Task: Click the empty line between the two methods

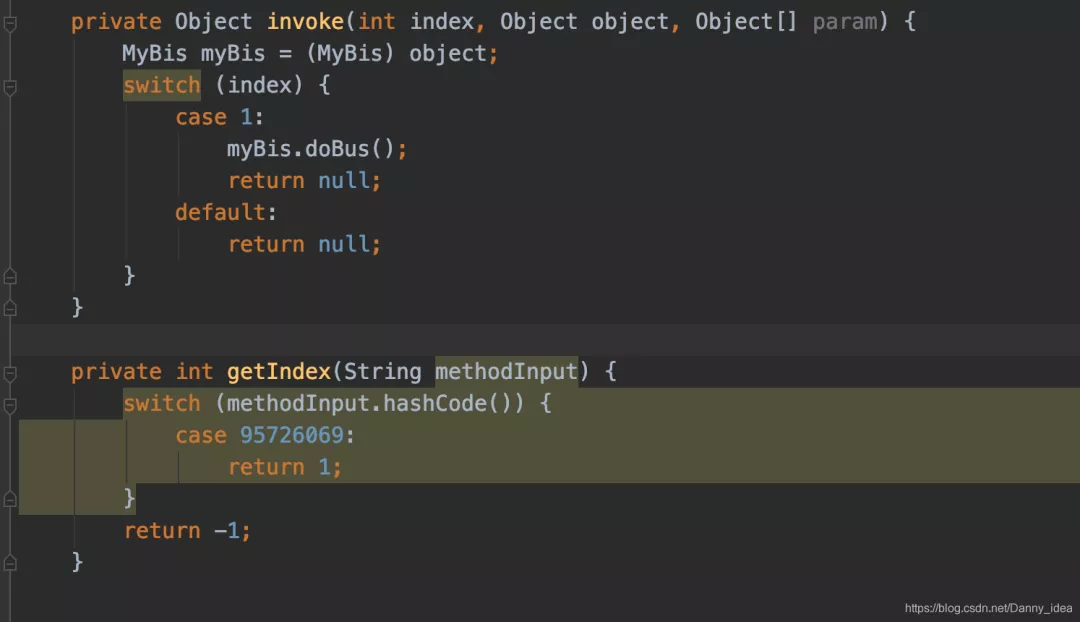Action: [x=540, y=339]
